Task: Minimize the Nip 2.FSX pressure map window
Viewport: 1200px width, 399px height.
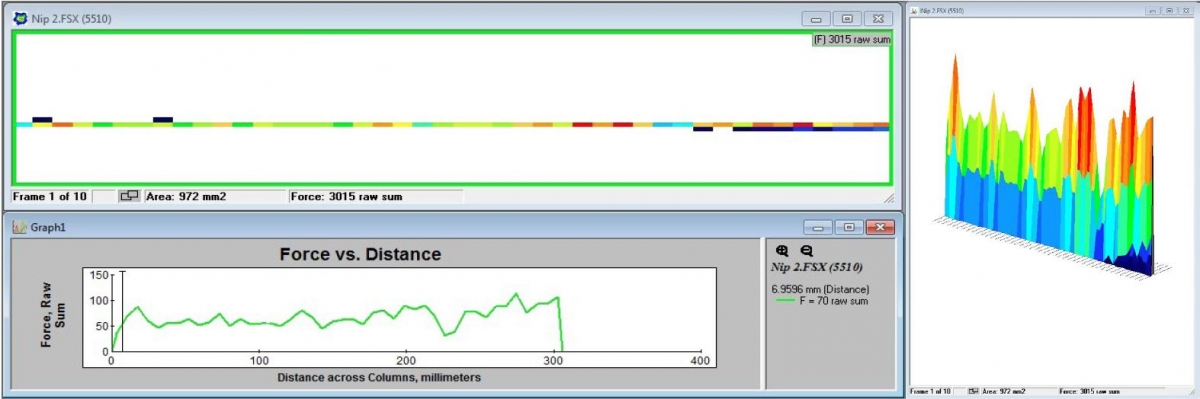Action: click(x=816, y=18)
